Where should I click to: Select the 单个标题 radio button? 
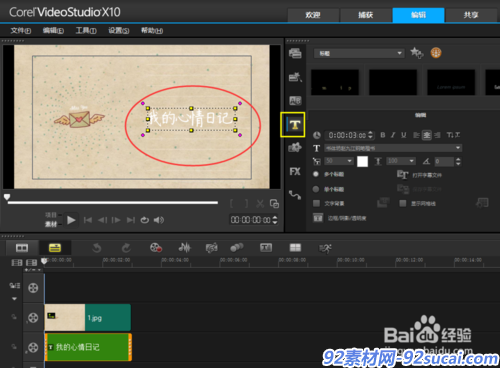coord(316,189)
